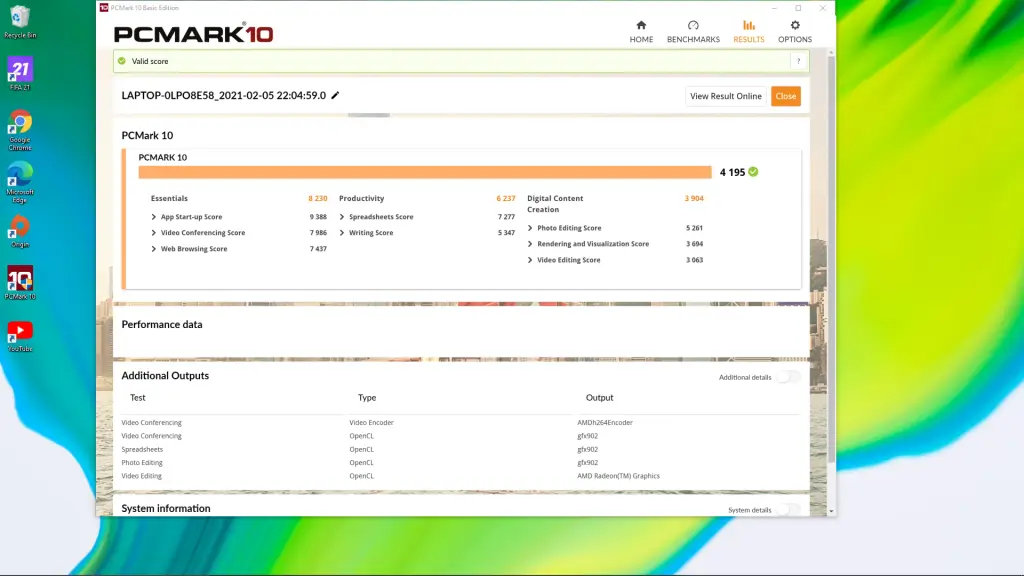Open the Results tab
This screenshot has height=576, width=1024.
[x=748, y=31]
